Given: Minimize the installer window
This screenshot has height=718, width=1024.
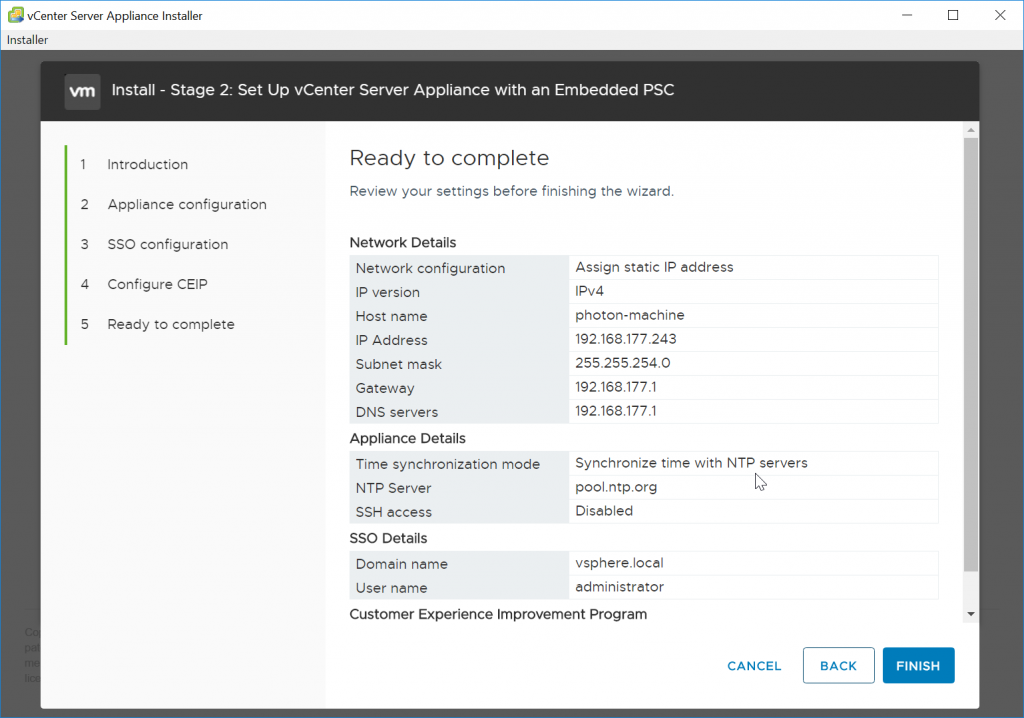Looking at the screenshot, I should click(907, 15).
